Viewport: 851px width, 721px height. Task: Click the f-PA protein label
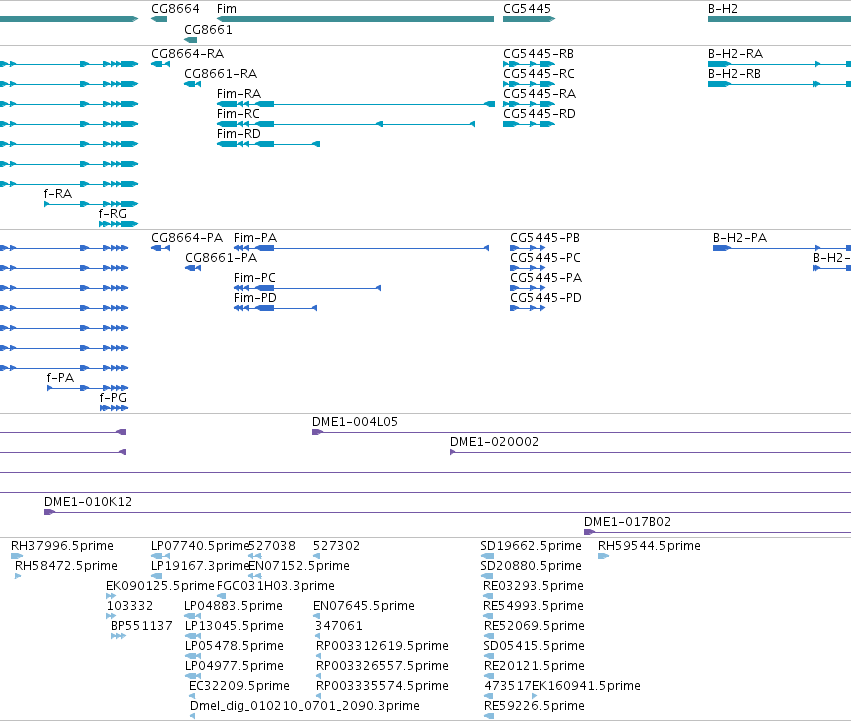coord(60,378)
